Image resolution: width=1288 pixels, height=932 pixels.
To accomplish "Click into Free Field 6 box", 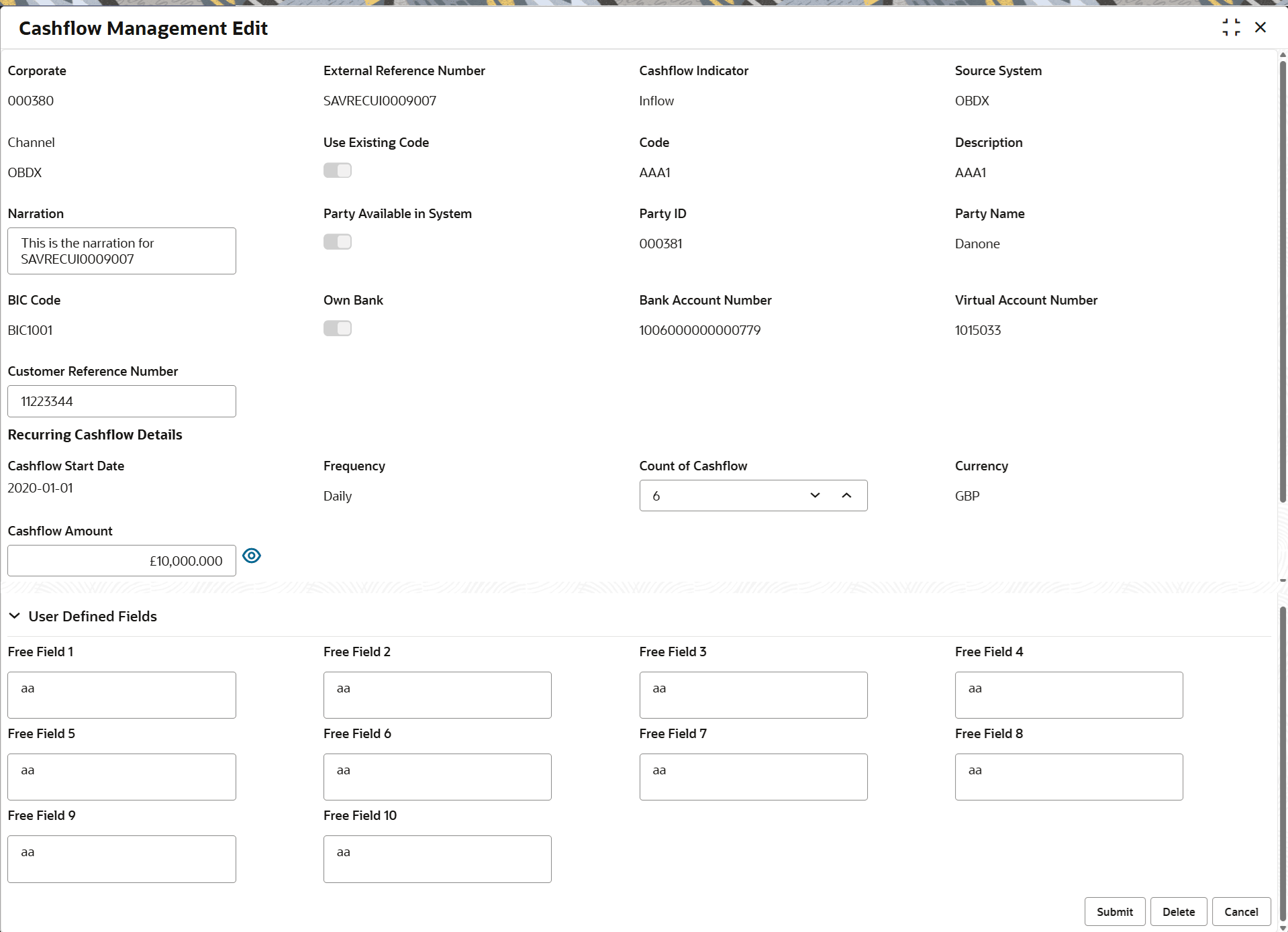I will 438,777.
